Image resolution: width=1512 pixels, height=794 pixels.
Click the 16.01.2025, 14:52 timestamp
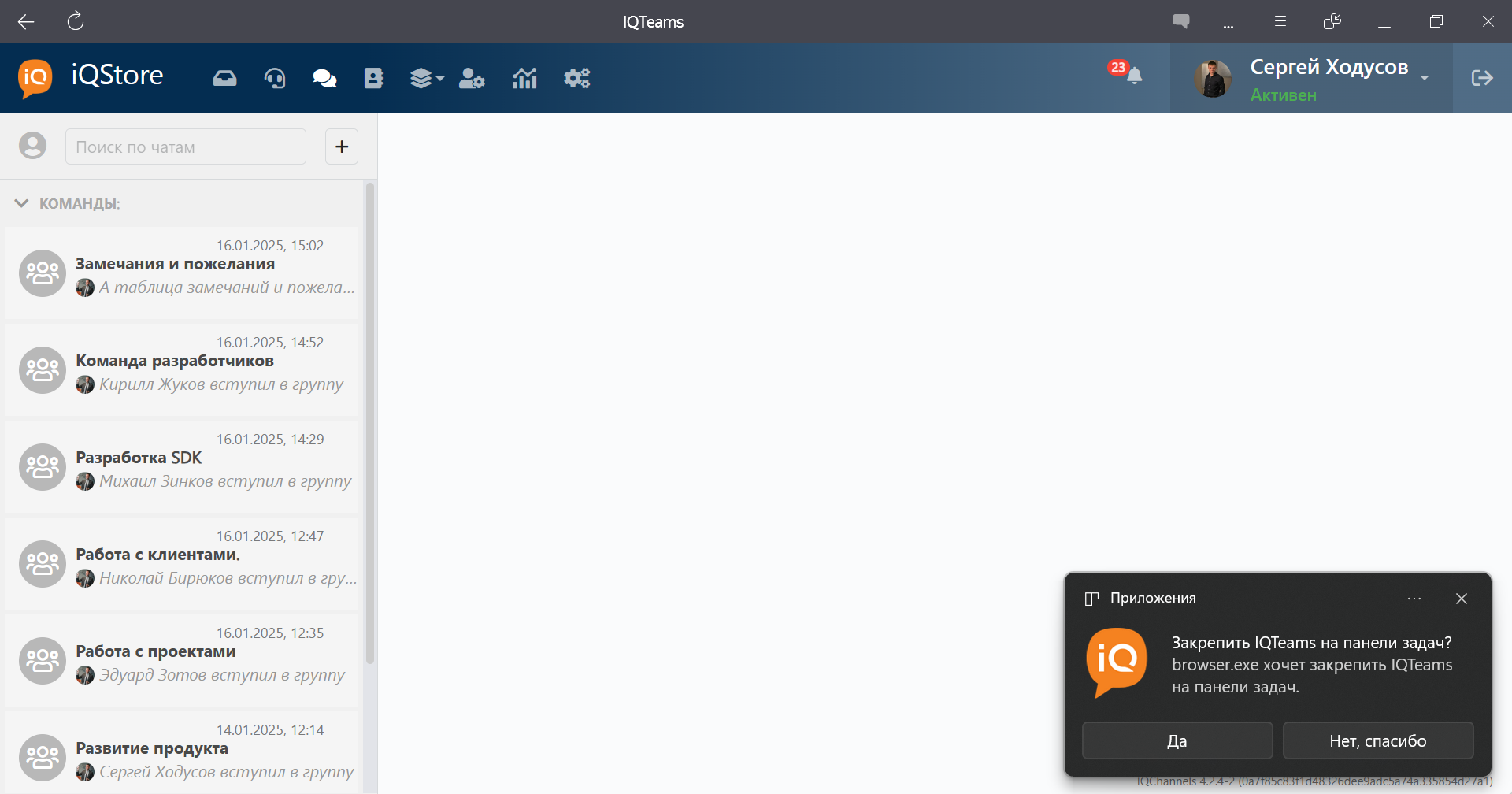(x=270, y=343)
